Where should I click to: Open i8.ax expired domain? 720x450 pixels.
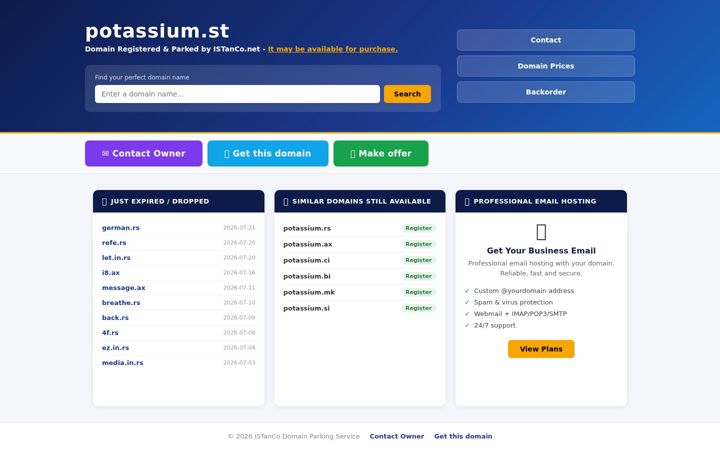tap(111, 273)
